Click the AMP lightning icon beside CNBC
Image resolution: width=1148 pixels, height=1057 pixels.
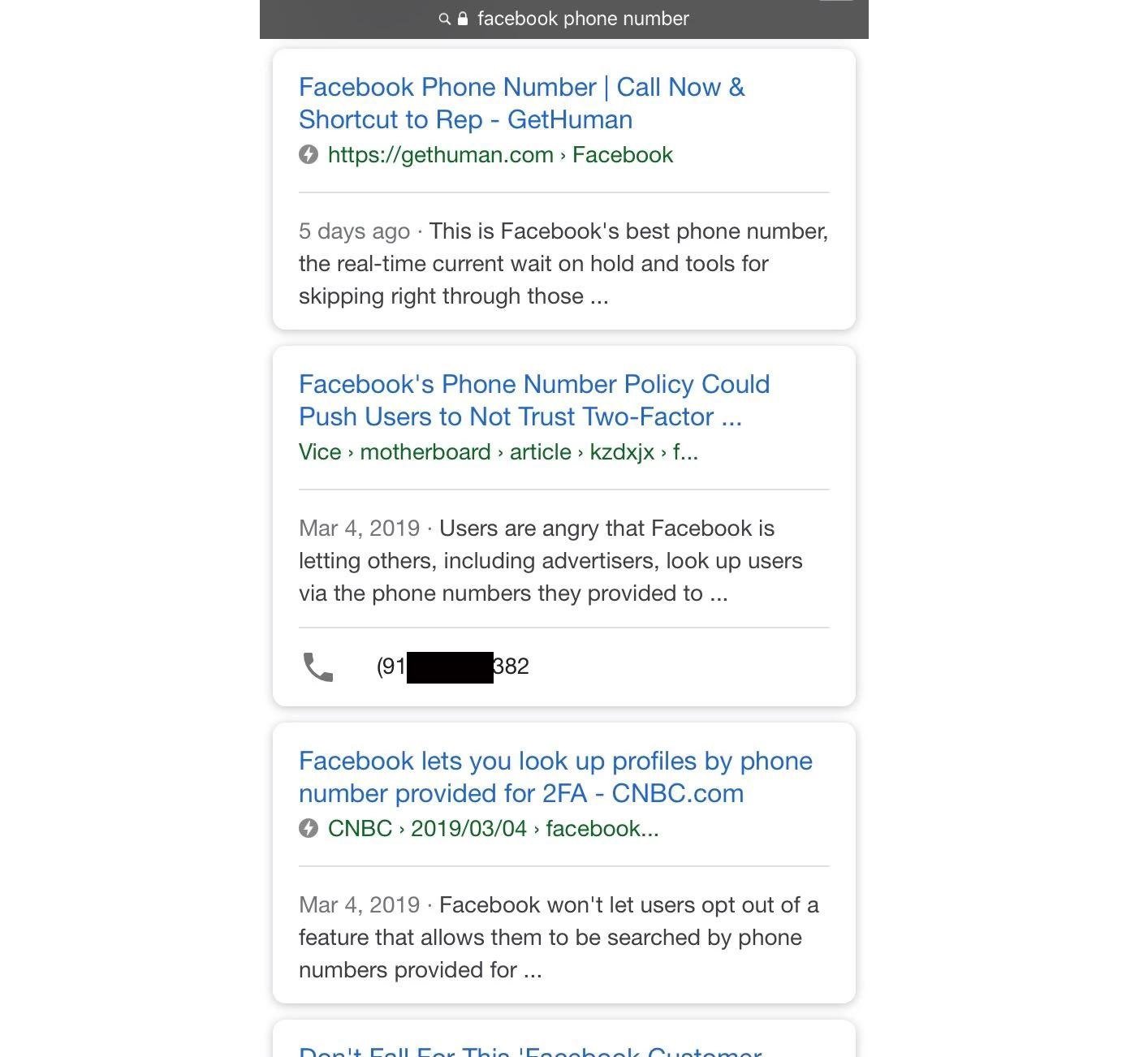click(x=309, y=828)
